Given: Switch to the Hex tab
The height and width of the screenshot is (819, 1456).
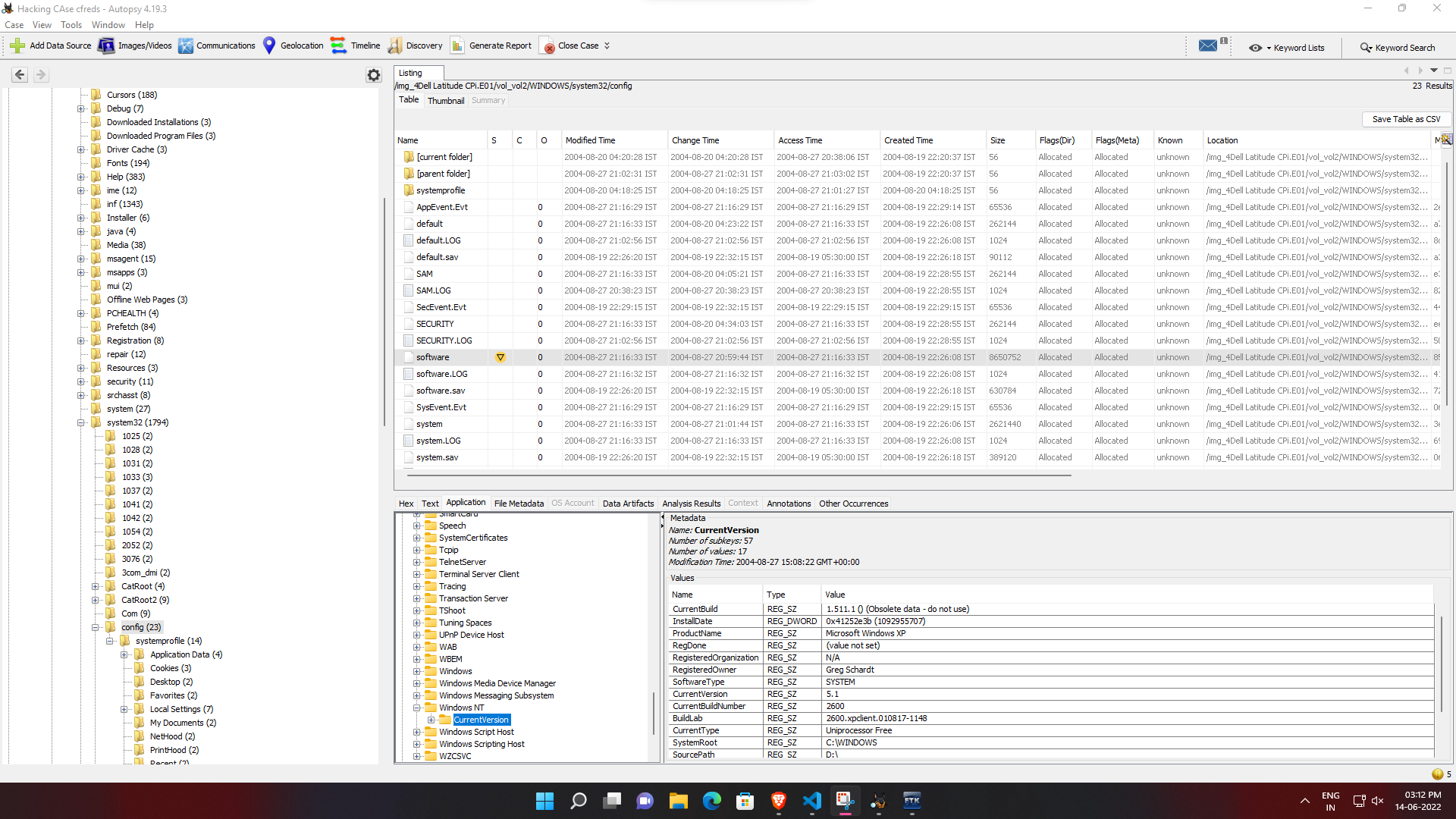Looking at the screenshot, I should pyautogui.click(x=406, y=503).
